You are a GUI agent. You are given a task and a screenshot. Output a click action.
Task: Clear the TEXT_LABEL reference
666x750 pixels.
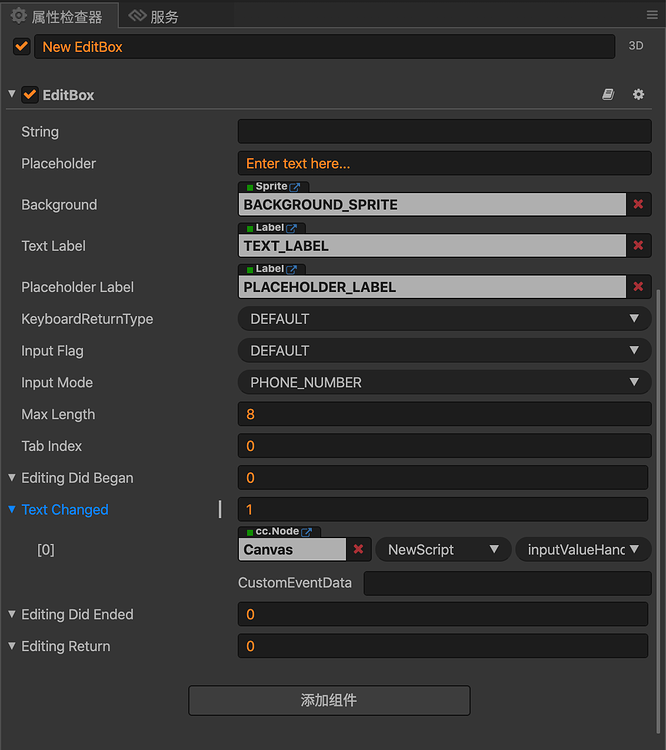[638, 246]
